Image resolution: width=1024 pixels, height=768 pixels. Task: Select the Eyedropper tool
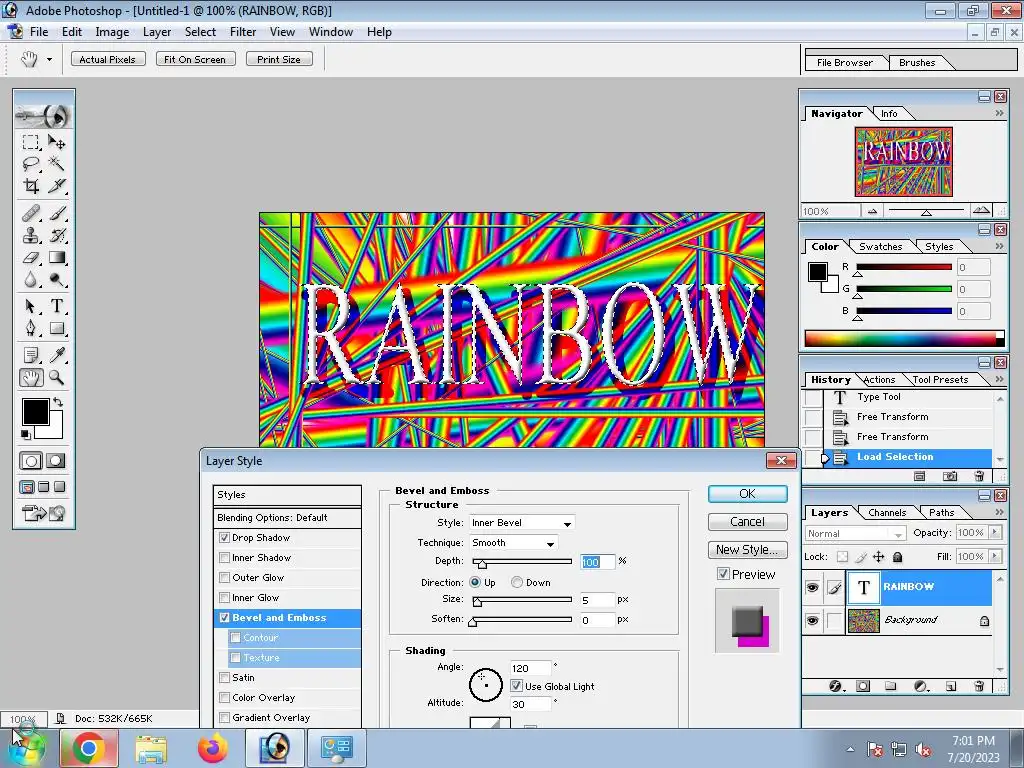[x=57, y=355]
